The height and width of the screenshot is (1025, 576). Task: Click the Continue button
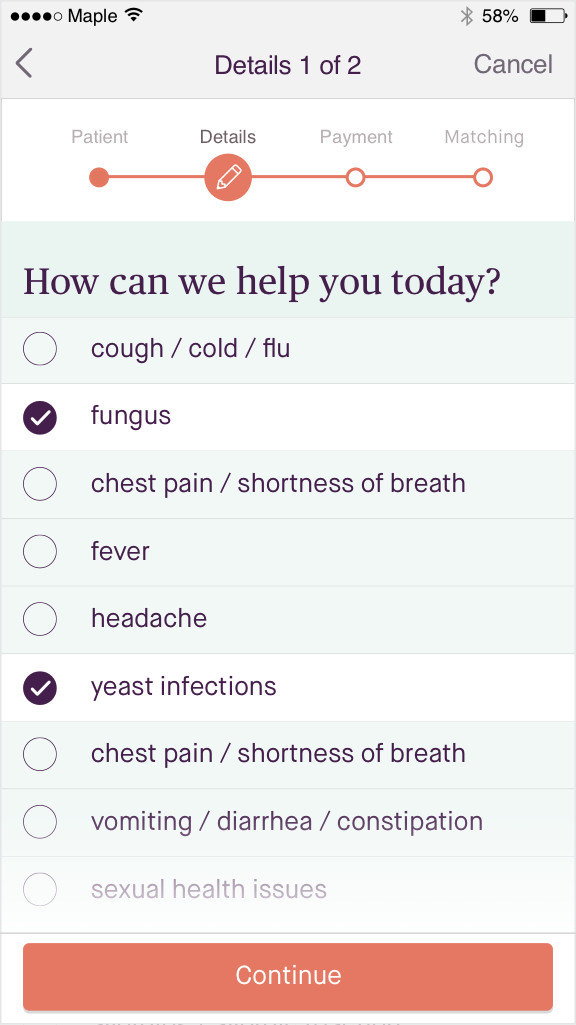288,976
